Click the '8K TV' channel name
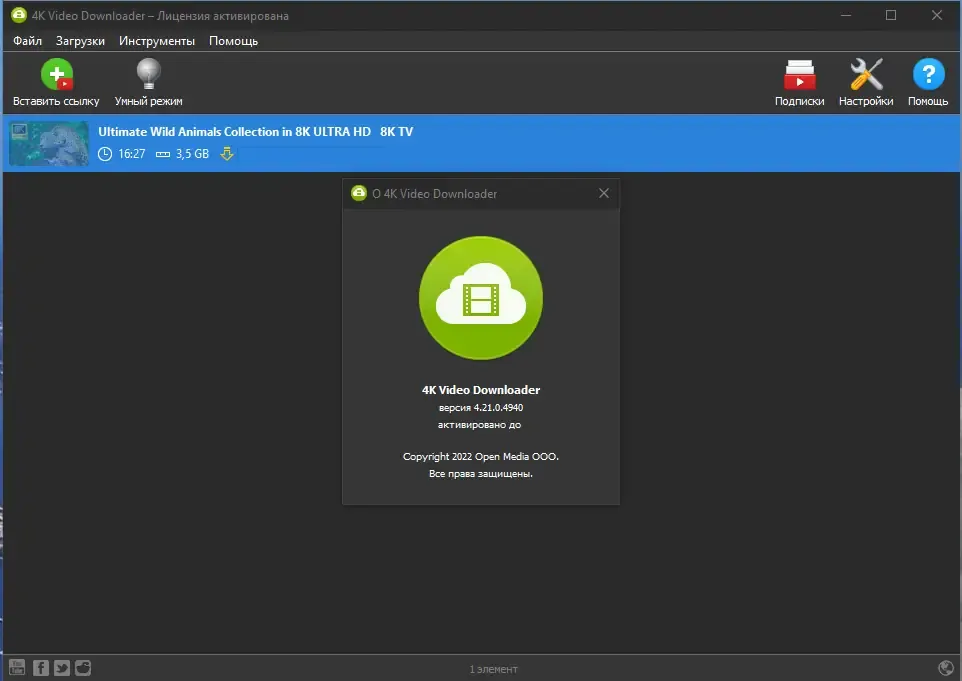This screenshot has height=681, width=962. pyautogui.click(x=396, y=131)
